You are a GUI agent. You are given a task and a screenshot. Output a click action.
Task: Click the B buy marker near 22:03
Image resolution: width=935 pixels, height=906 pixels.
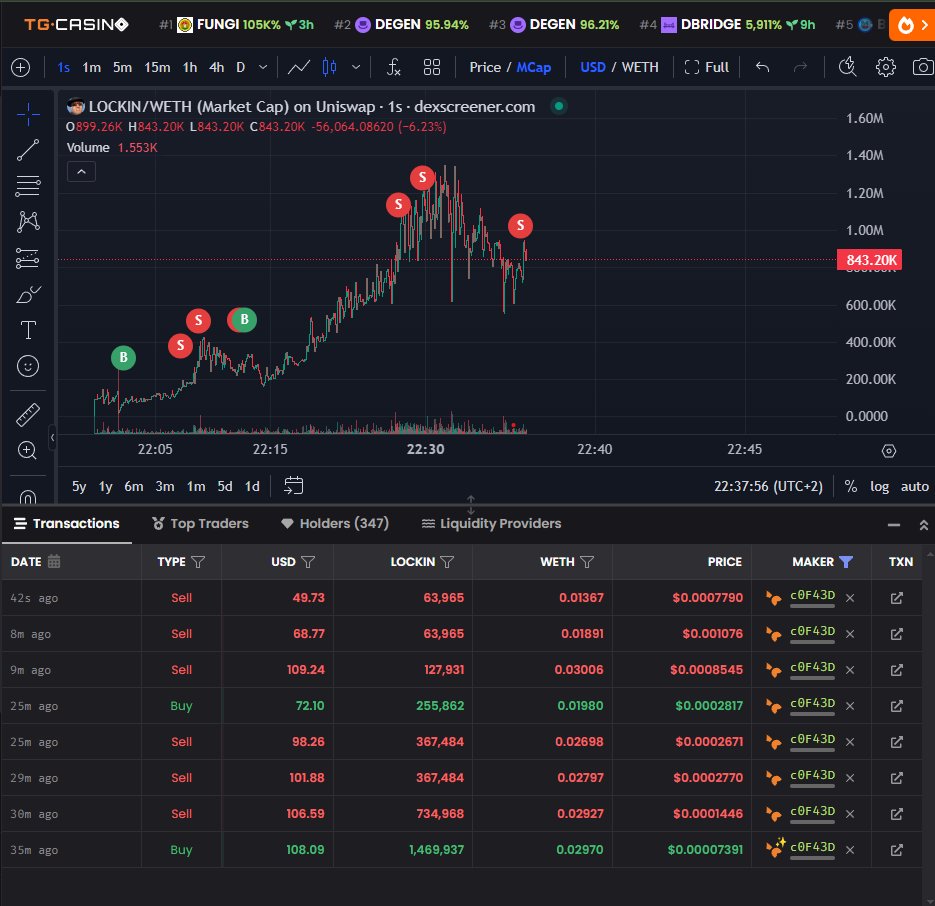(x=123, y=357)
